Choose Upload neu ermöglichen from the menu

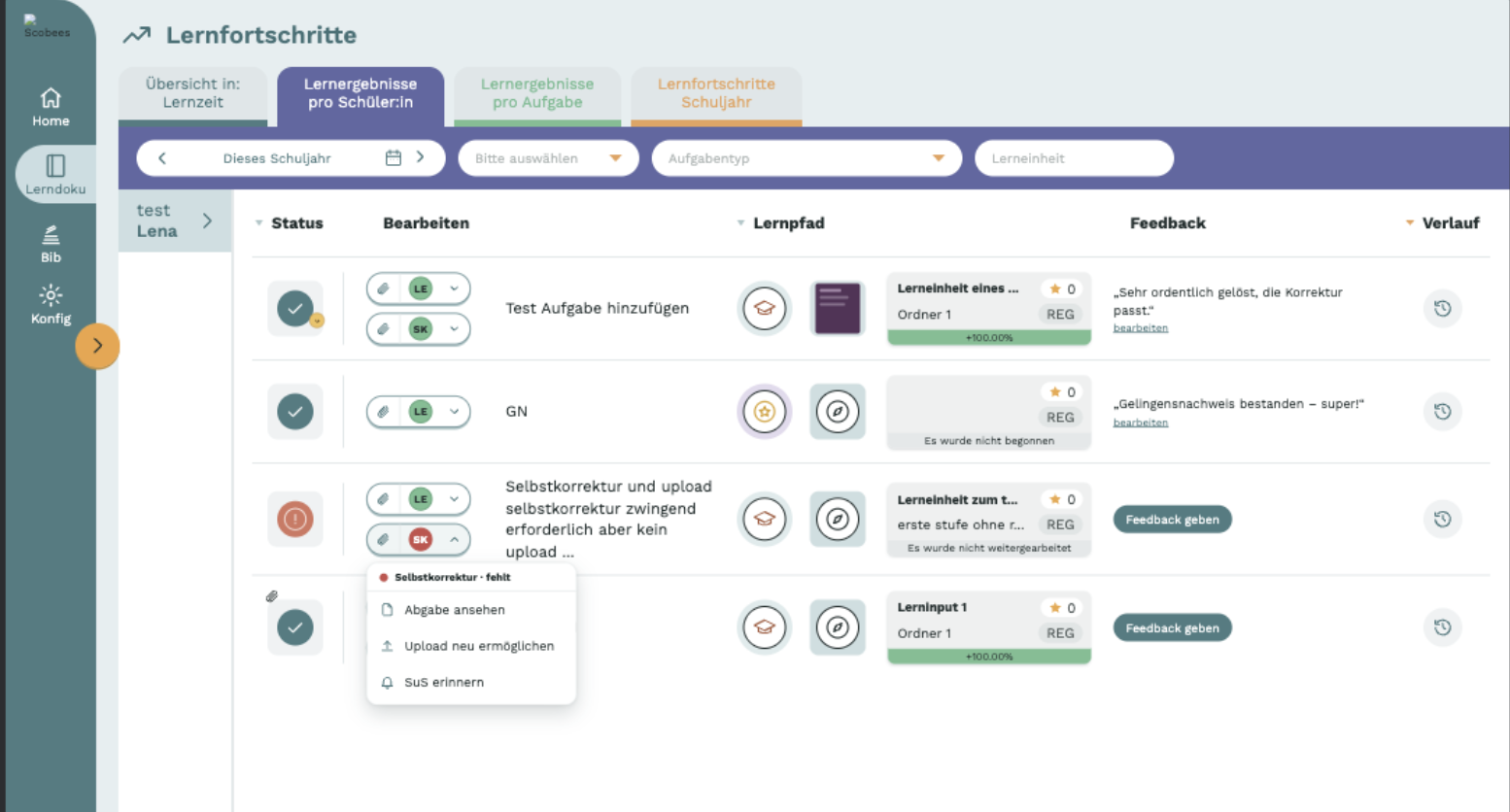pos(471,646)
